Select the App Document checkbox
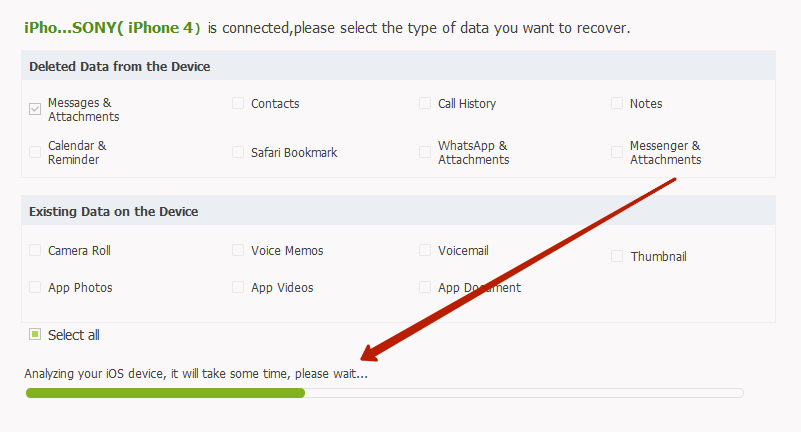This screenshot has width=801, height=432. click(425, 287)
